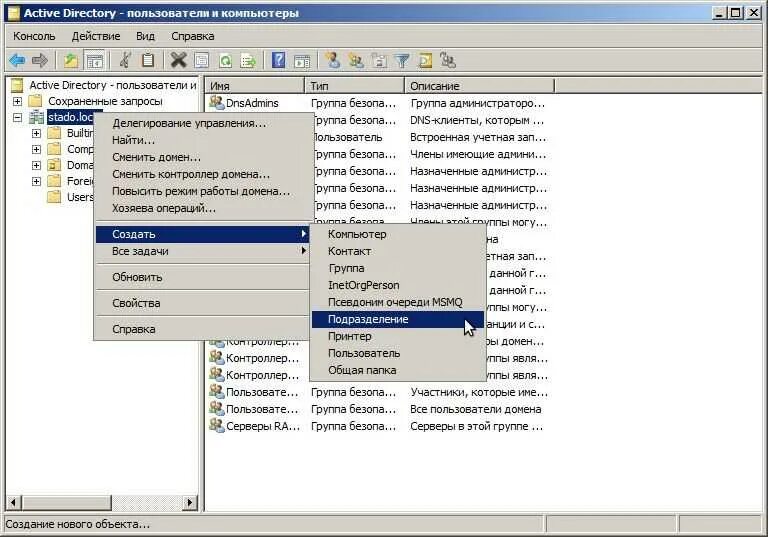768x537 pixels.
Task: Click Свойства in the context menu
Action: (x=202, y=303)
